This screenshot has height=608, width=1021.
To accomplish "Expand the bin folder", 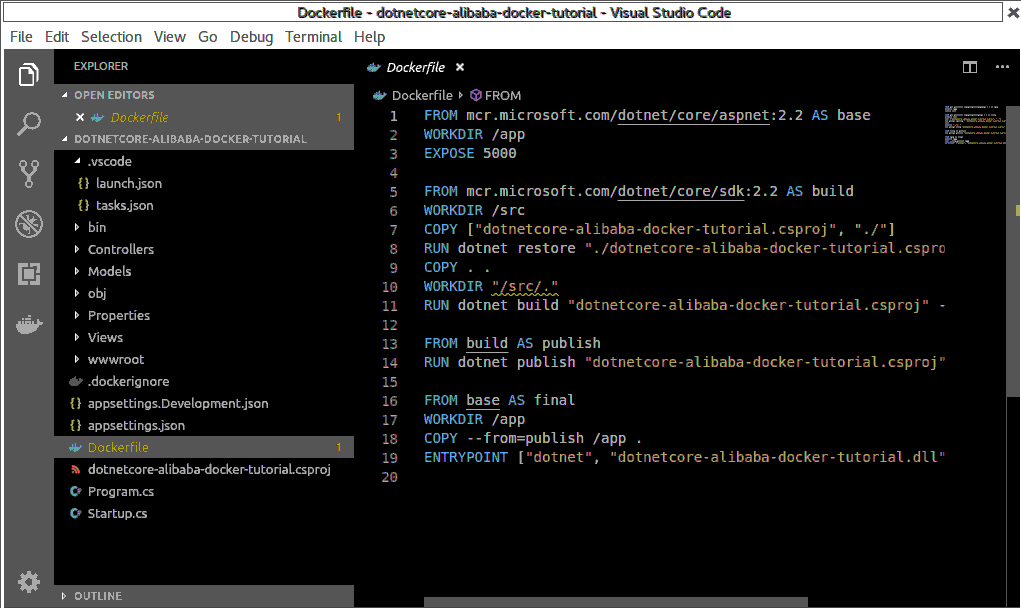I will click(77, 227).
